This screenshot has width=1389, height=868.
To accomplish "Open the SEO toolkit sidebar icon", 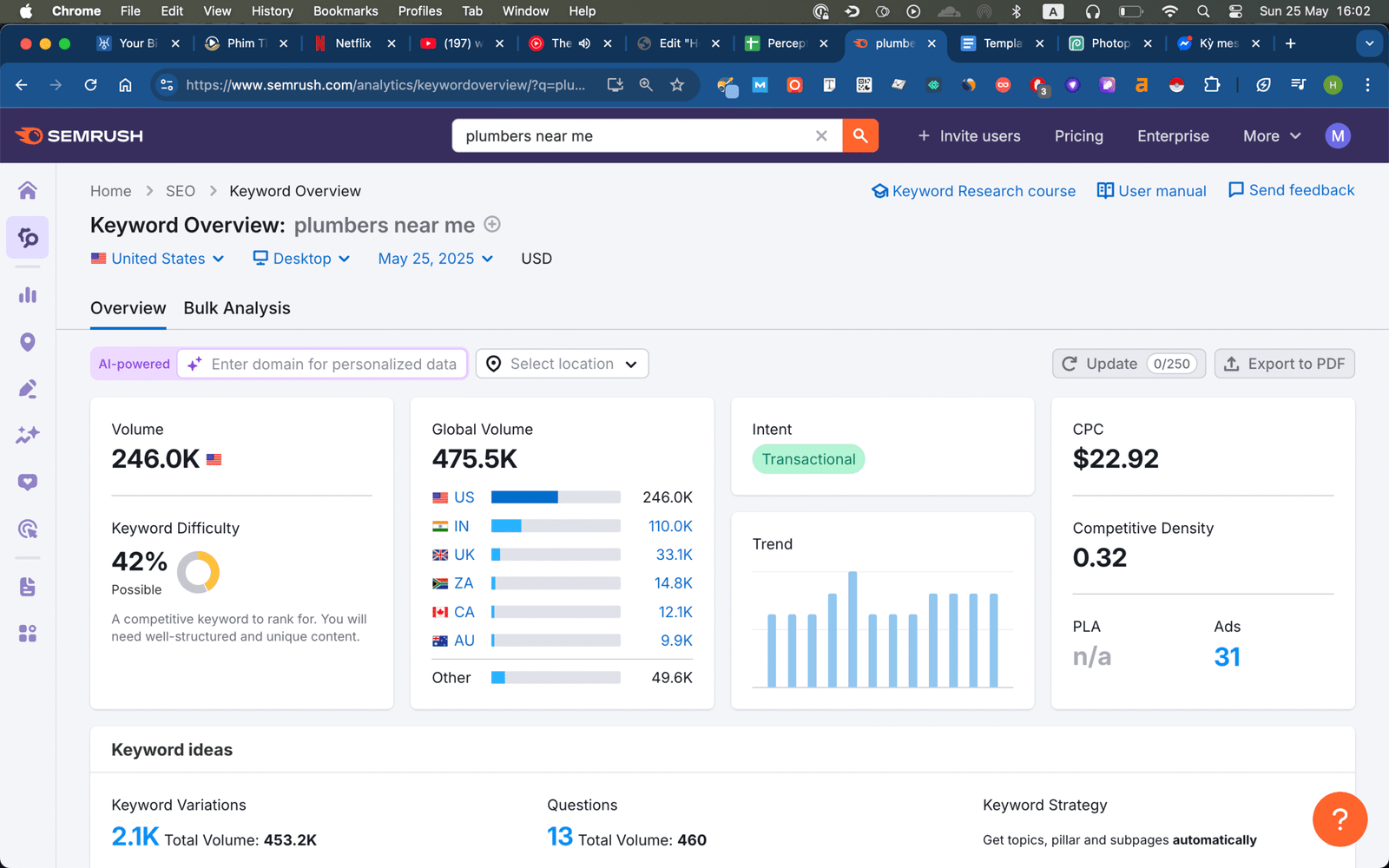I will [x=28, y=237].
